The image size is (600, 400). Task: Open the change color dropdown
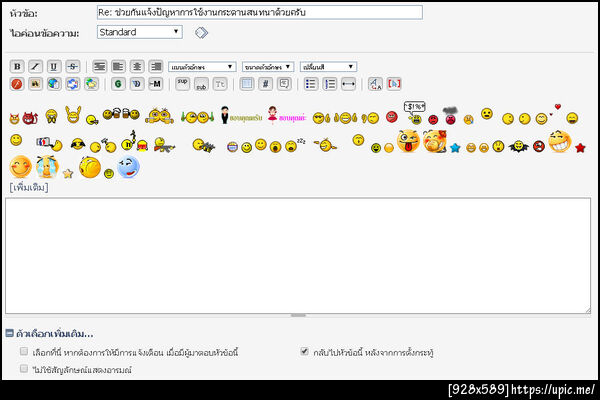click(328, 67)
